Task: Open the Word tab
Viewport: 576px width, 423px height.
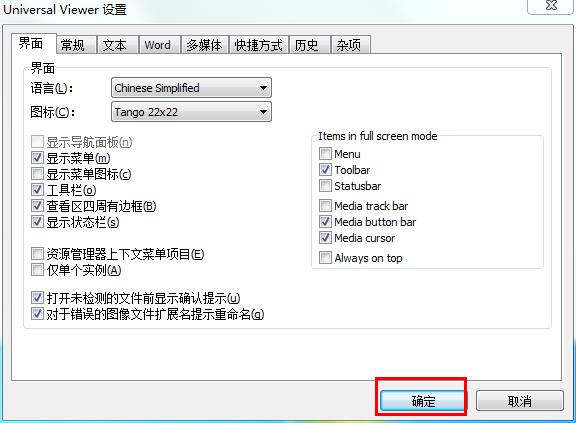Action: 159,45
